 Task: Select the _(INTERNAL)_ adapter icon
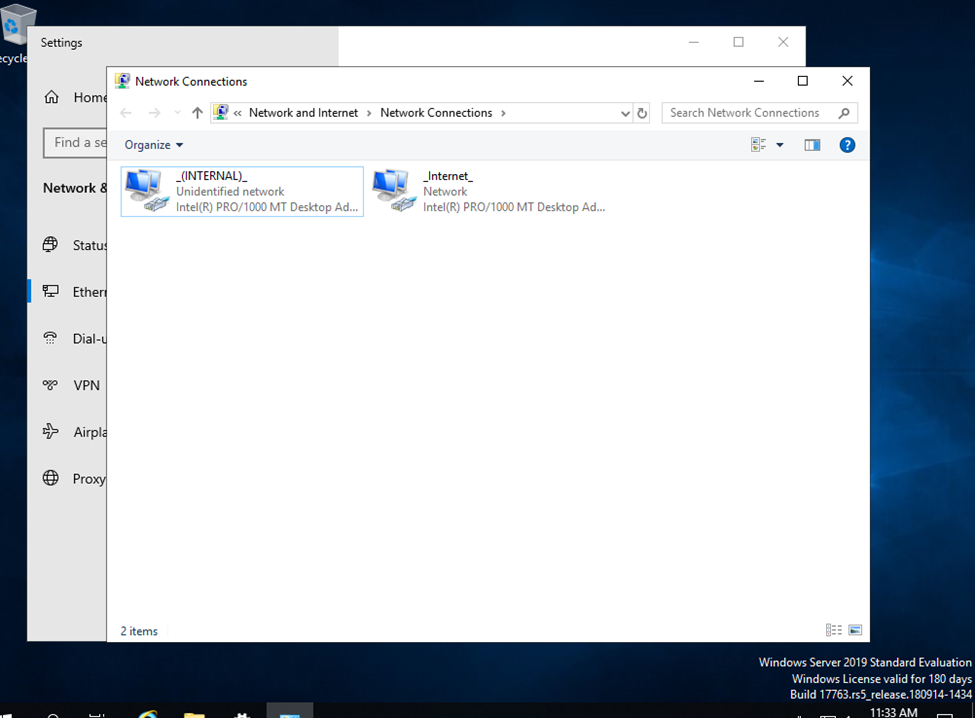[147, 191]
